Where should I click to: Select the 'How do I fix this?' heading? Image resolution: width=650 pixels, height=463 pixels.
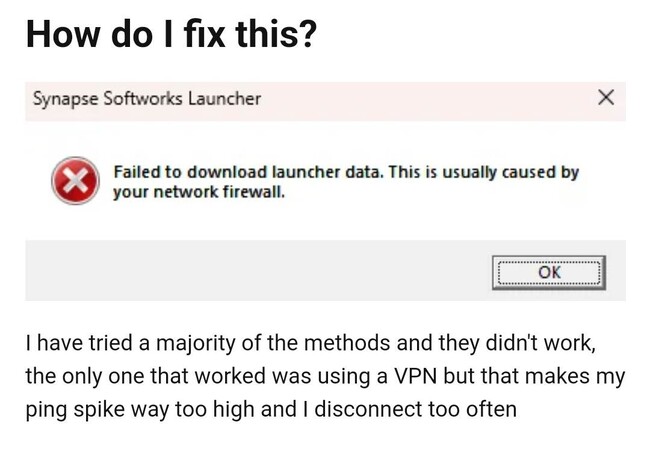click(171, 34)
